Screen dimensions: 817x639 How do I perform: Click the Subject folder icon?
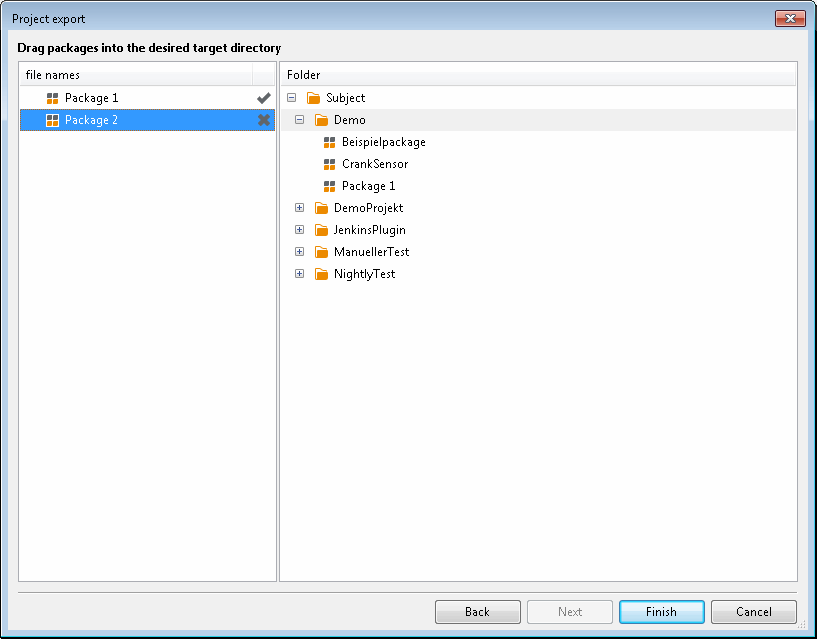(313, 98)
